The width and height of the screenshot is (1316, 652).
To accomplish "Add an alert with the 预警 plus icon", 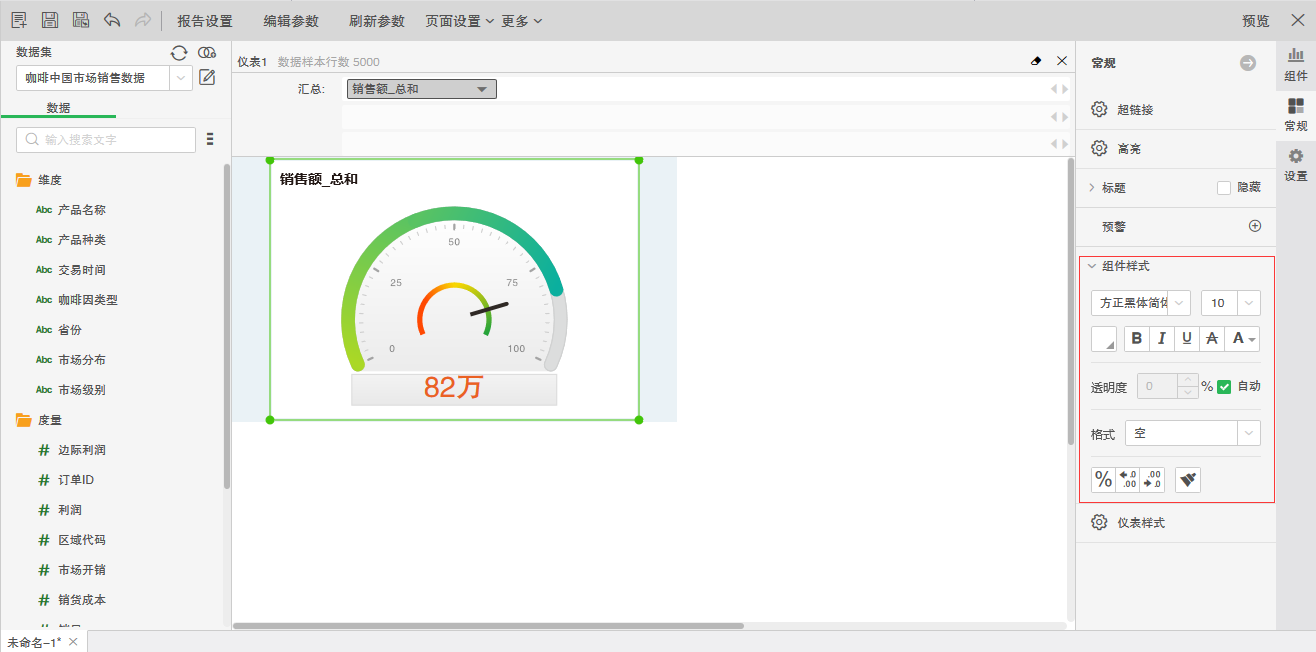I will (x=1255, y=226).
